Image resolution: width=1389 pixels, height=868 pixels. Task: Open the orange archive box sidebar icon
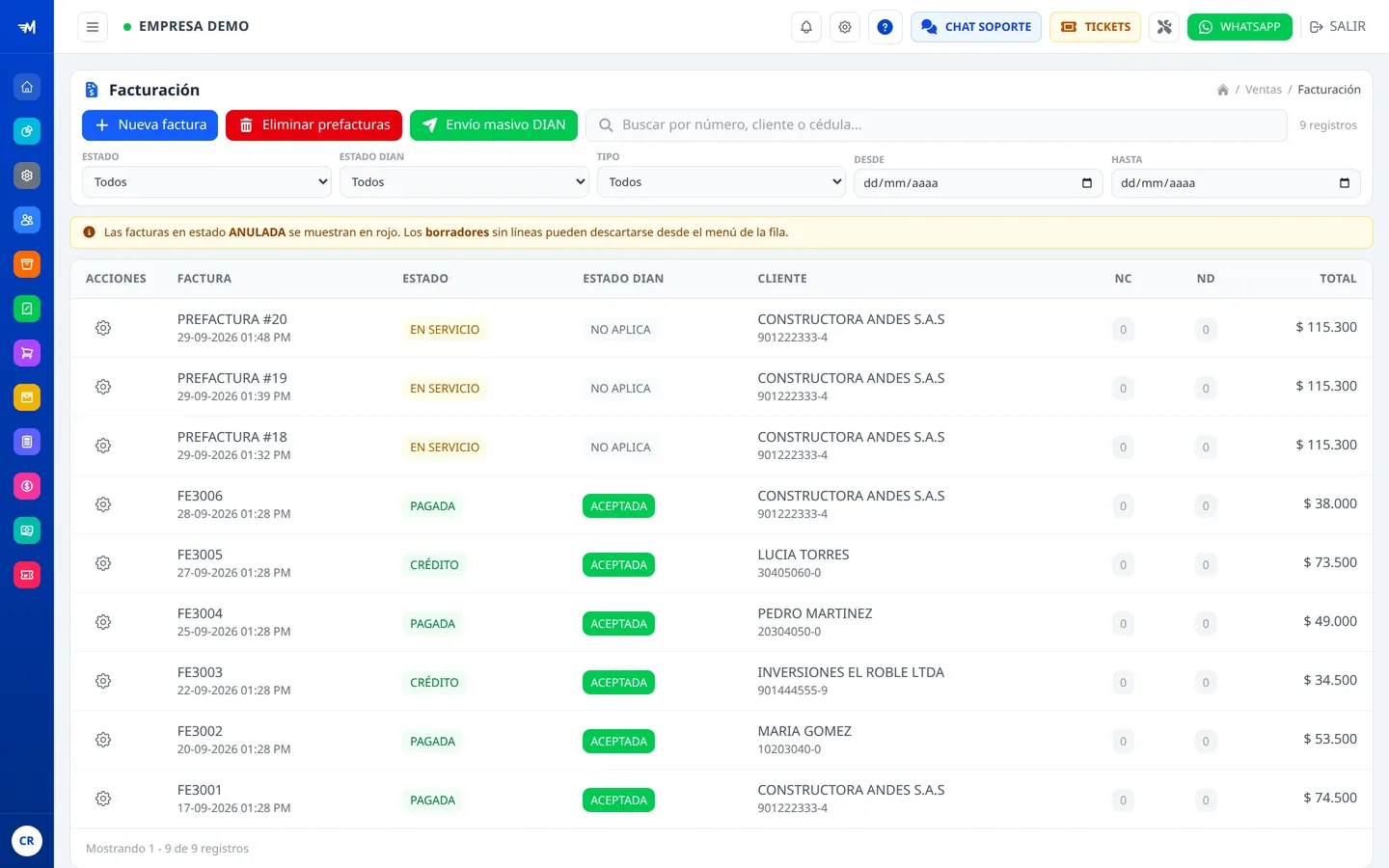(x=27, y=264)
